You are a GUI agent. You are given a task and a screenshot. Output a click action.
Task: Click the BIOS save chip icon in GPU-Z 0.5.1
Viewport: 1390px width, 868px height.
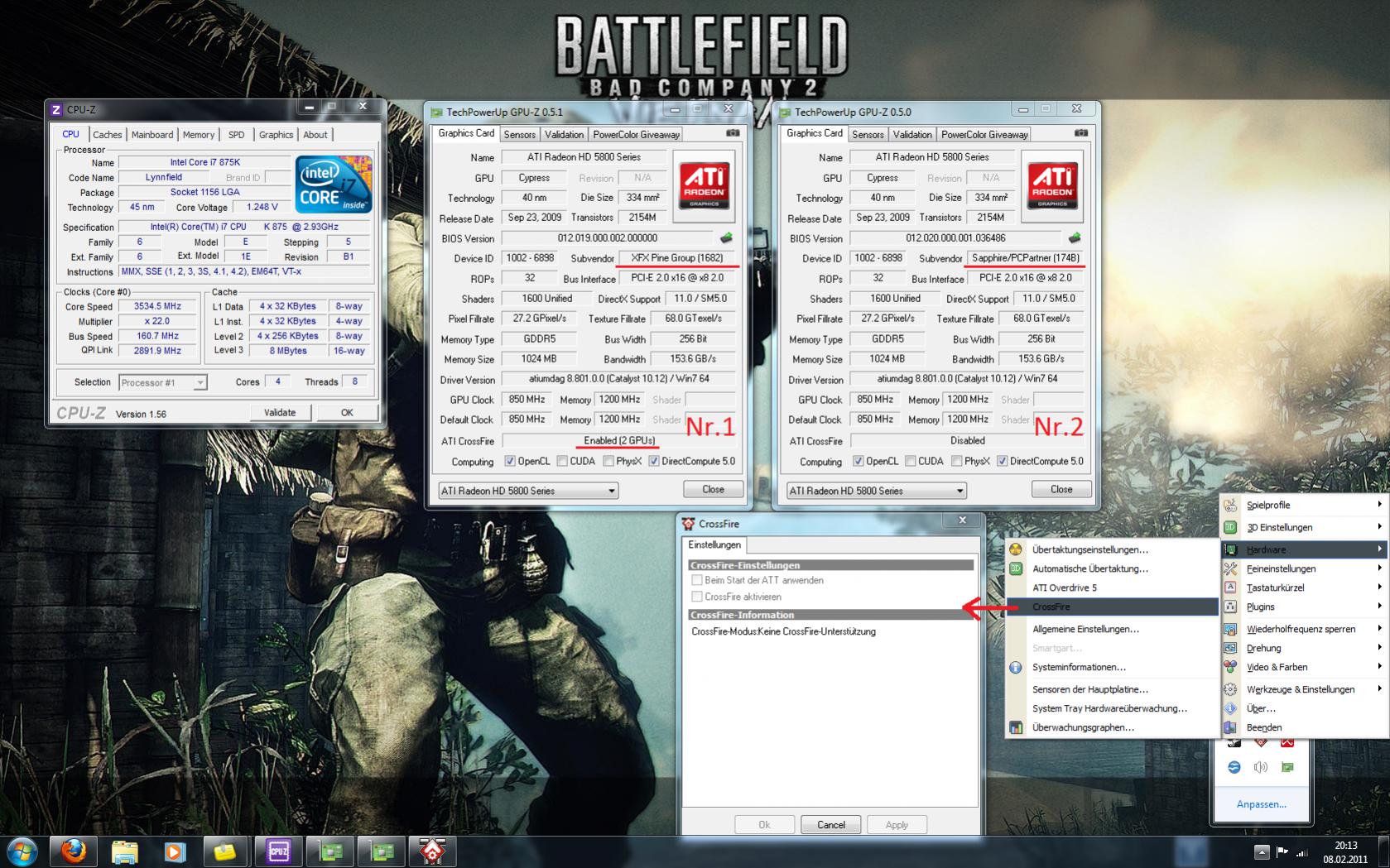point(726,238)
